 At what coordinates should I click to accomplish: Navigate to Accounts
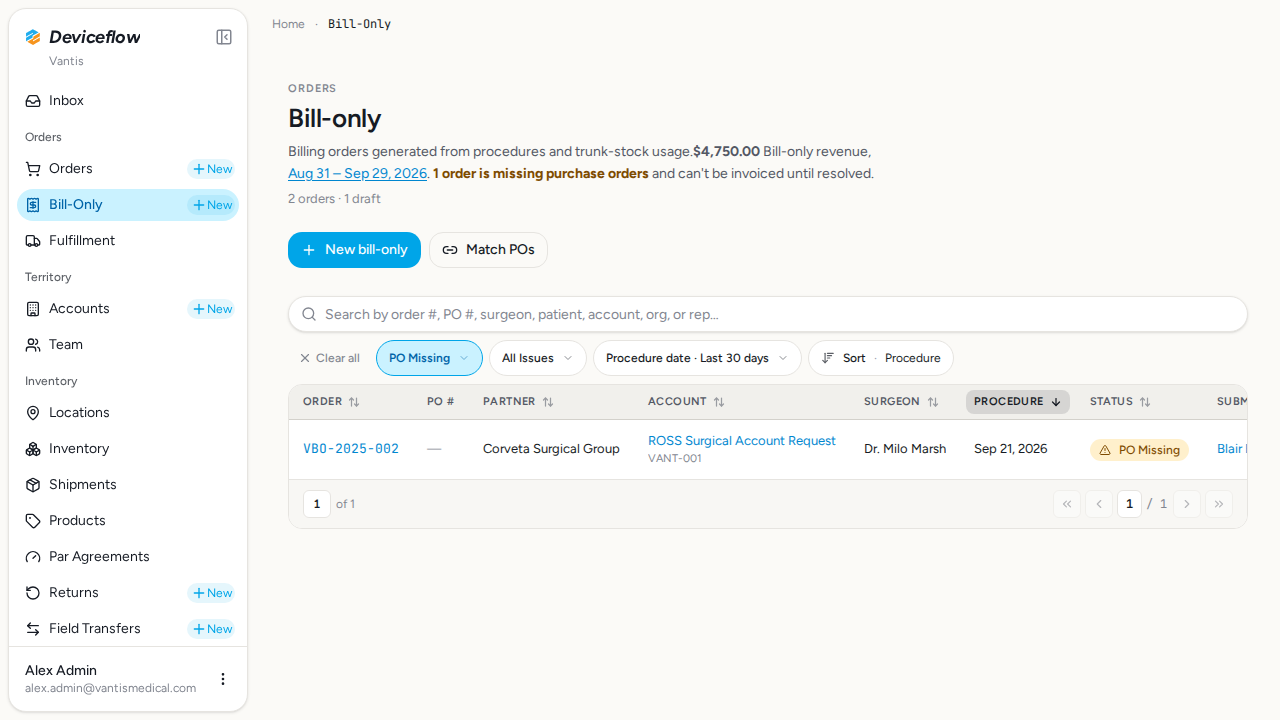(x=79, y=309)
